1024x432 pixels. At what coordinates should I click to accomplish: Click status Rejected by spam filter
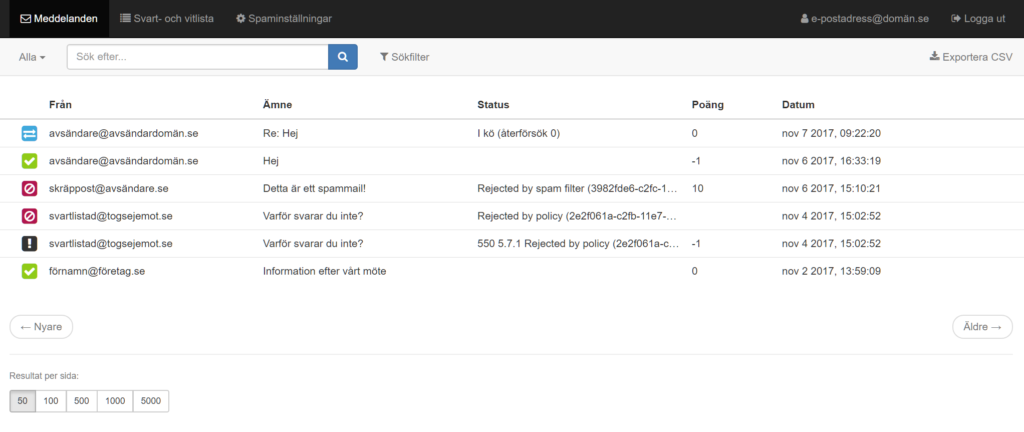578,189
